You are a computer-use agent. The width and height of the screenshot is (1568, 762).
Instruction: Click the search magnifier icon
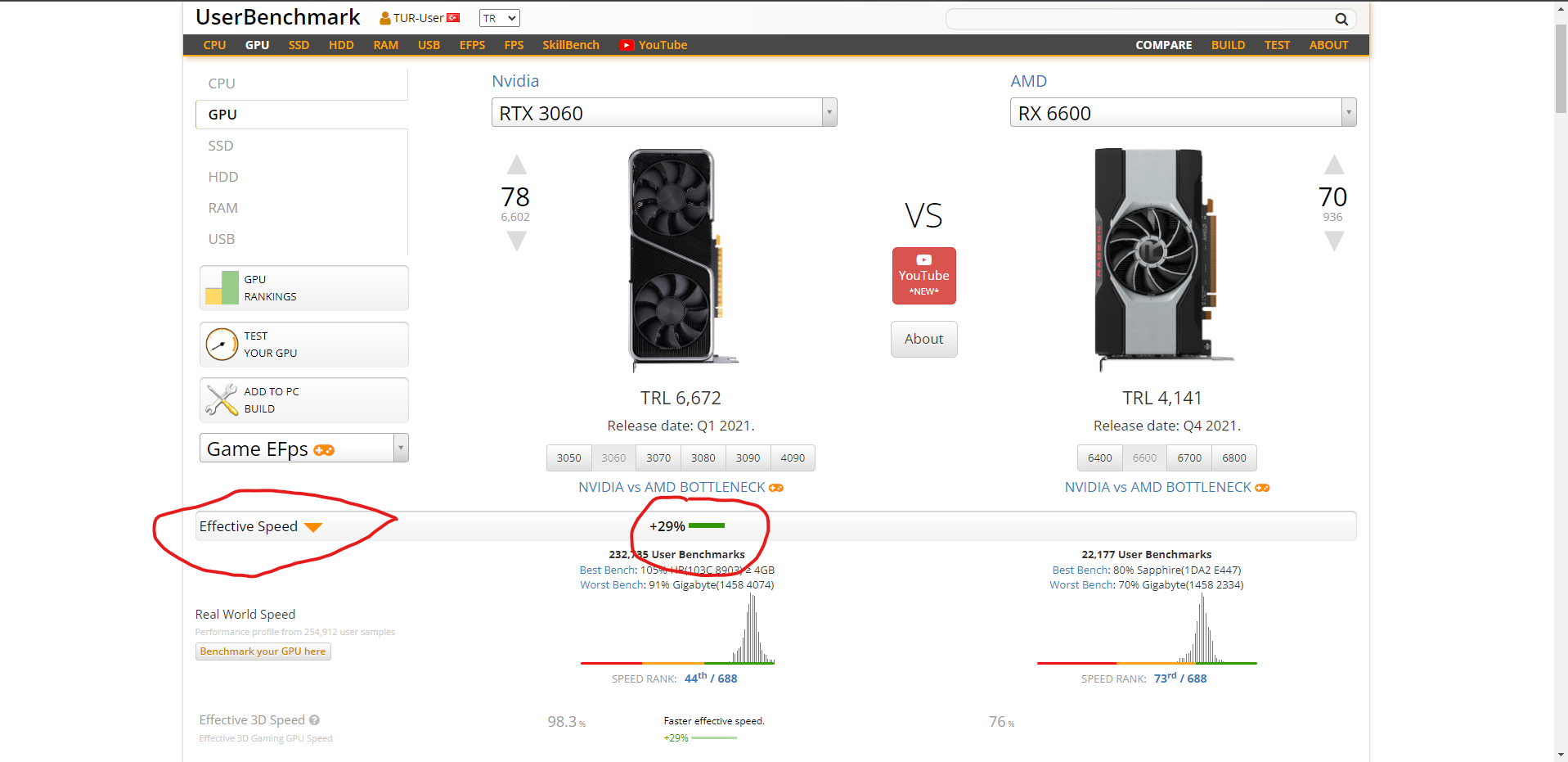(x=1341, y=19)
